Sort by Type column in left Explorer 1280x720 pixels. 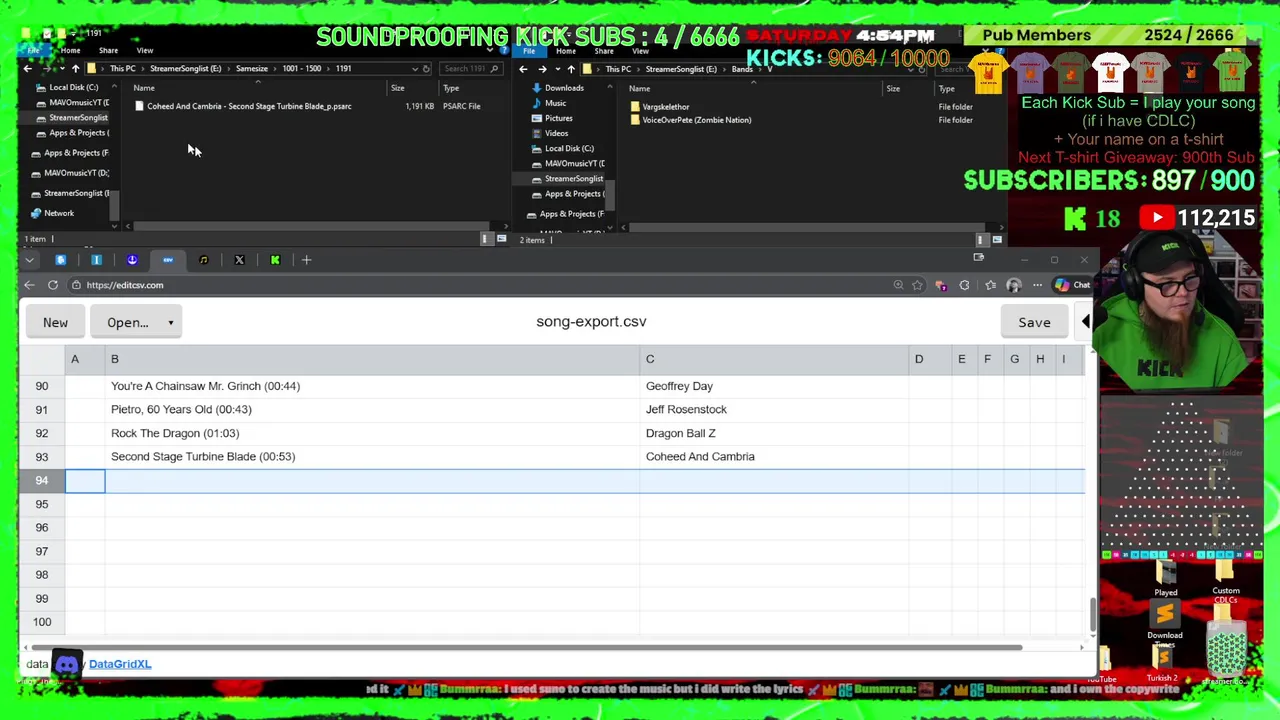pyautogui.click(x=451, y=88)
